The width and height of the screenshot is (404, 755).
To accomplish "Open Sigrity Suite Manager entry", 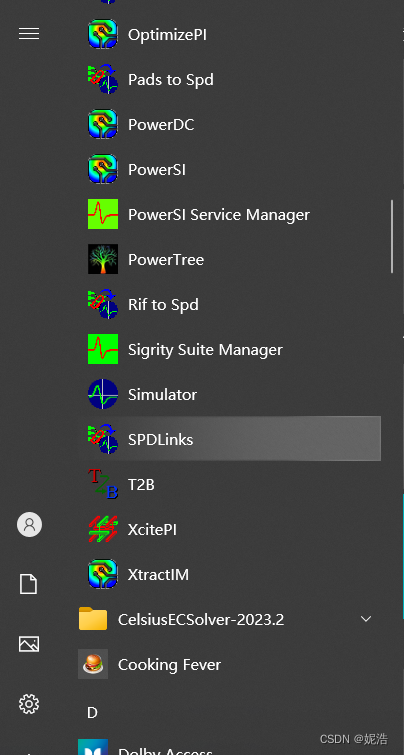I will coord(229,350).
